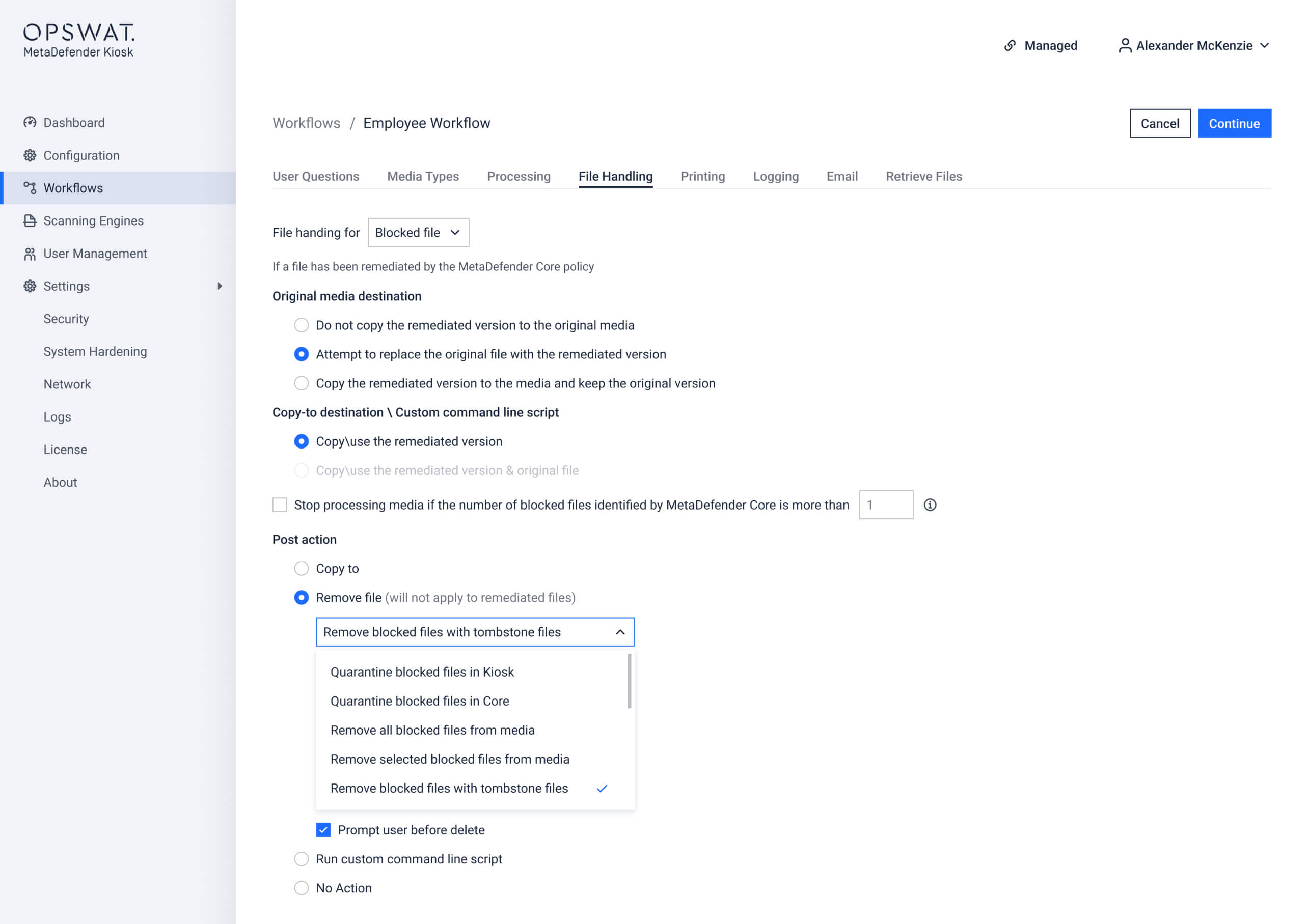
Task: Open the Retrieve Files tab
Action: pos(923,177)
